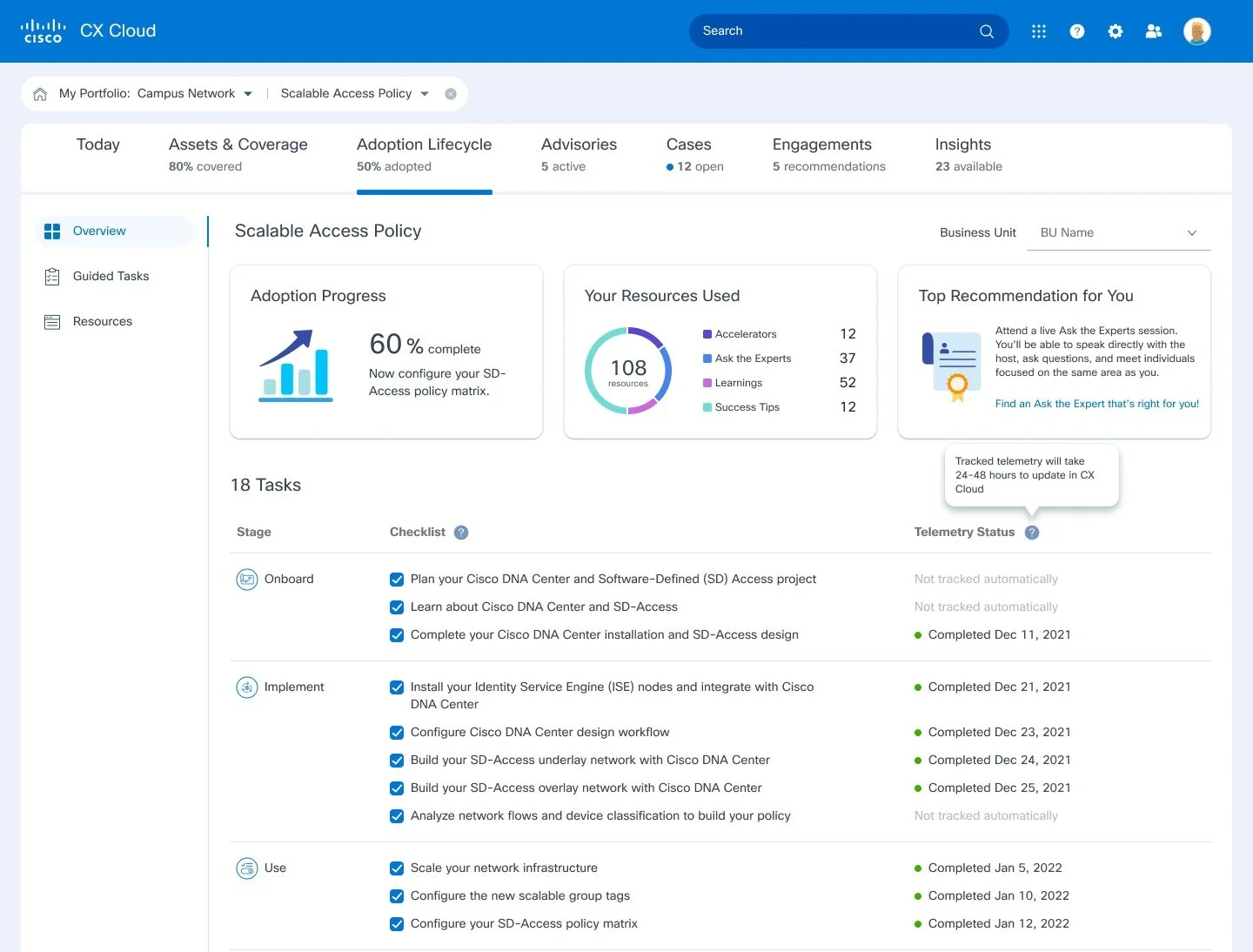Uncheck Plan your Cisco DNA Center project

397,580
